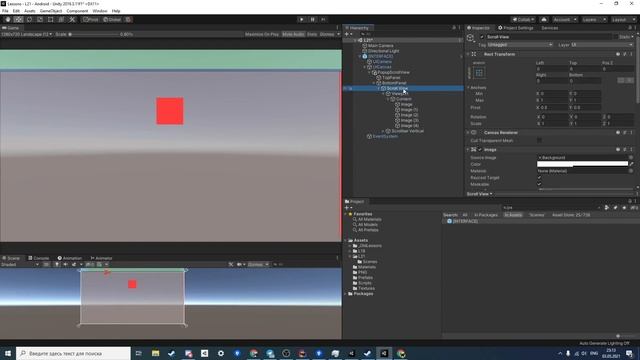Switch to the Console tab
Viewport: 640px width, 360px height.
[x=39, y=258]
